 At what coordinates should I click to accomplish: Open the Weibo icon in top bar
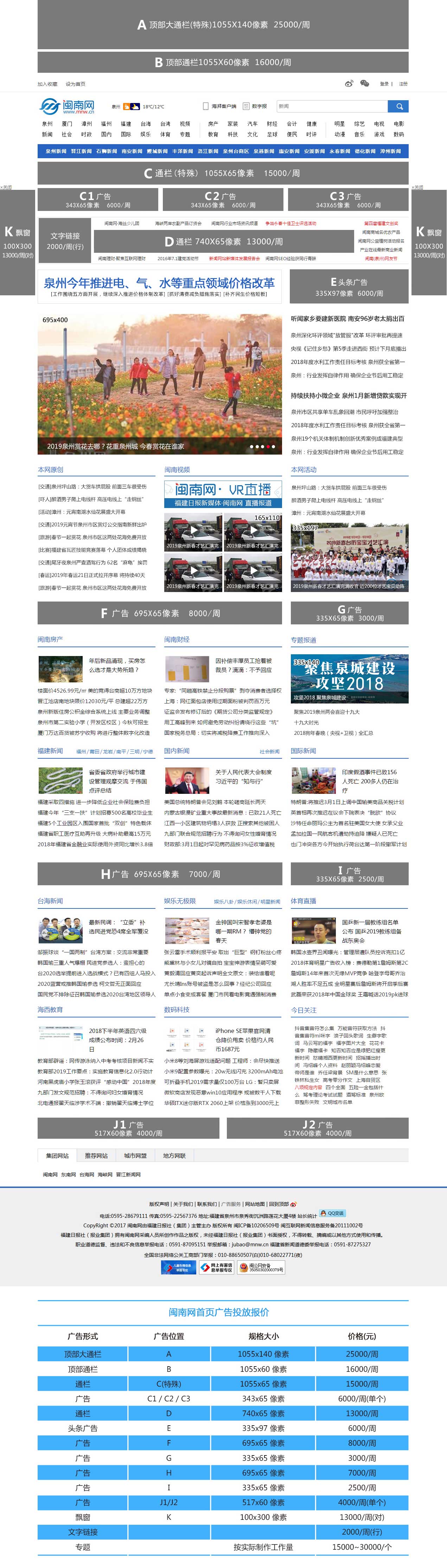click(x=349, y=83)
